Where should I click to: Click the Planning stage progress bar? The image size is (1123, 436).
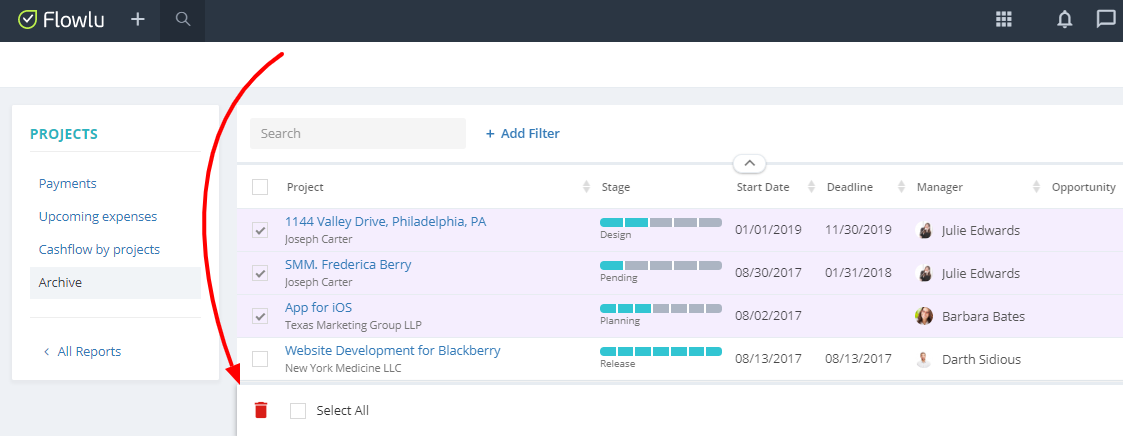pos(660,309)
